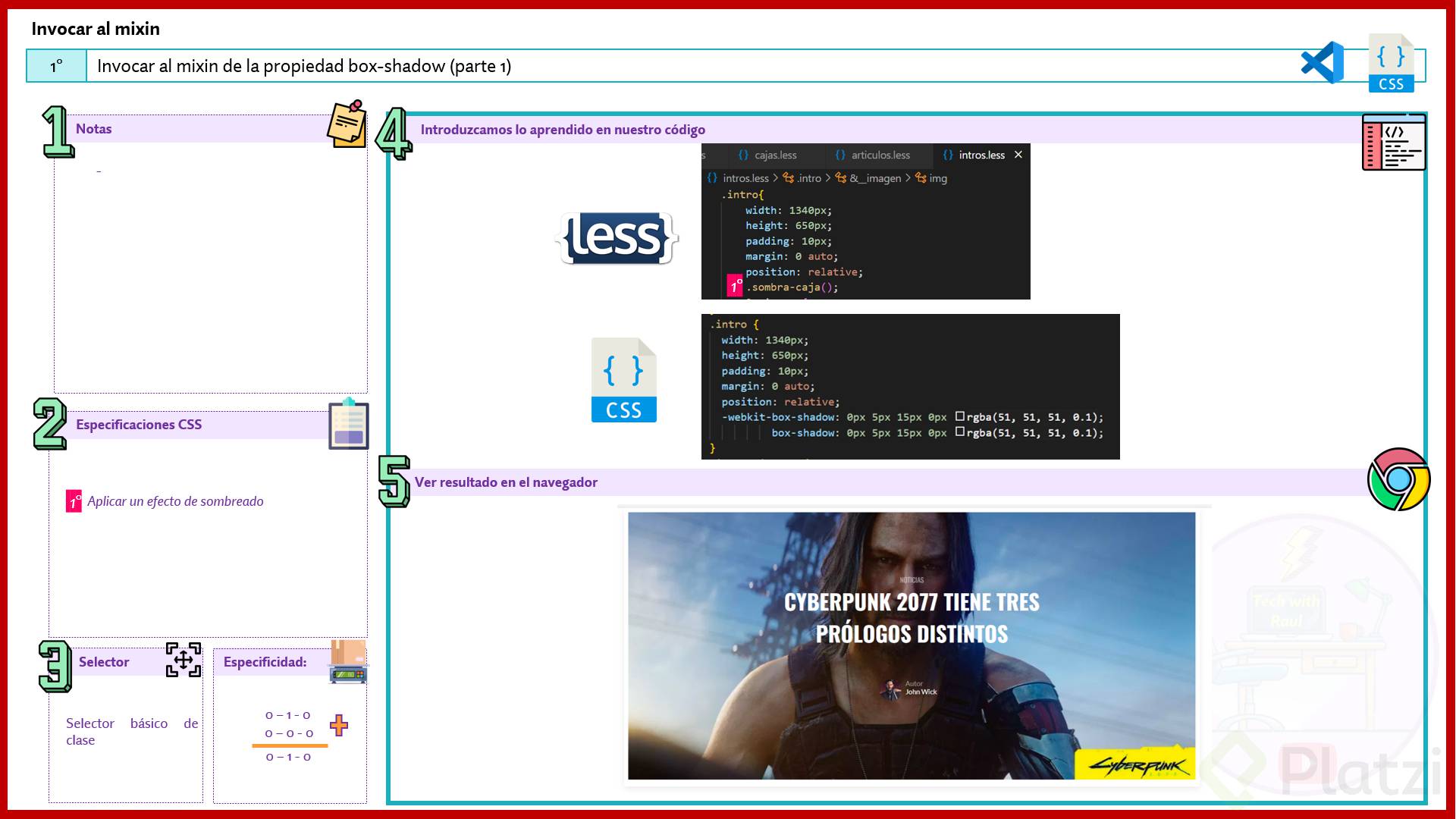The image size is (1456, 819).
Task: Click .intro in the breadcrumb path
Action: point(808,178)
